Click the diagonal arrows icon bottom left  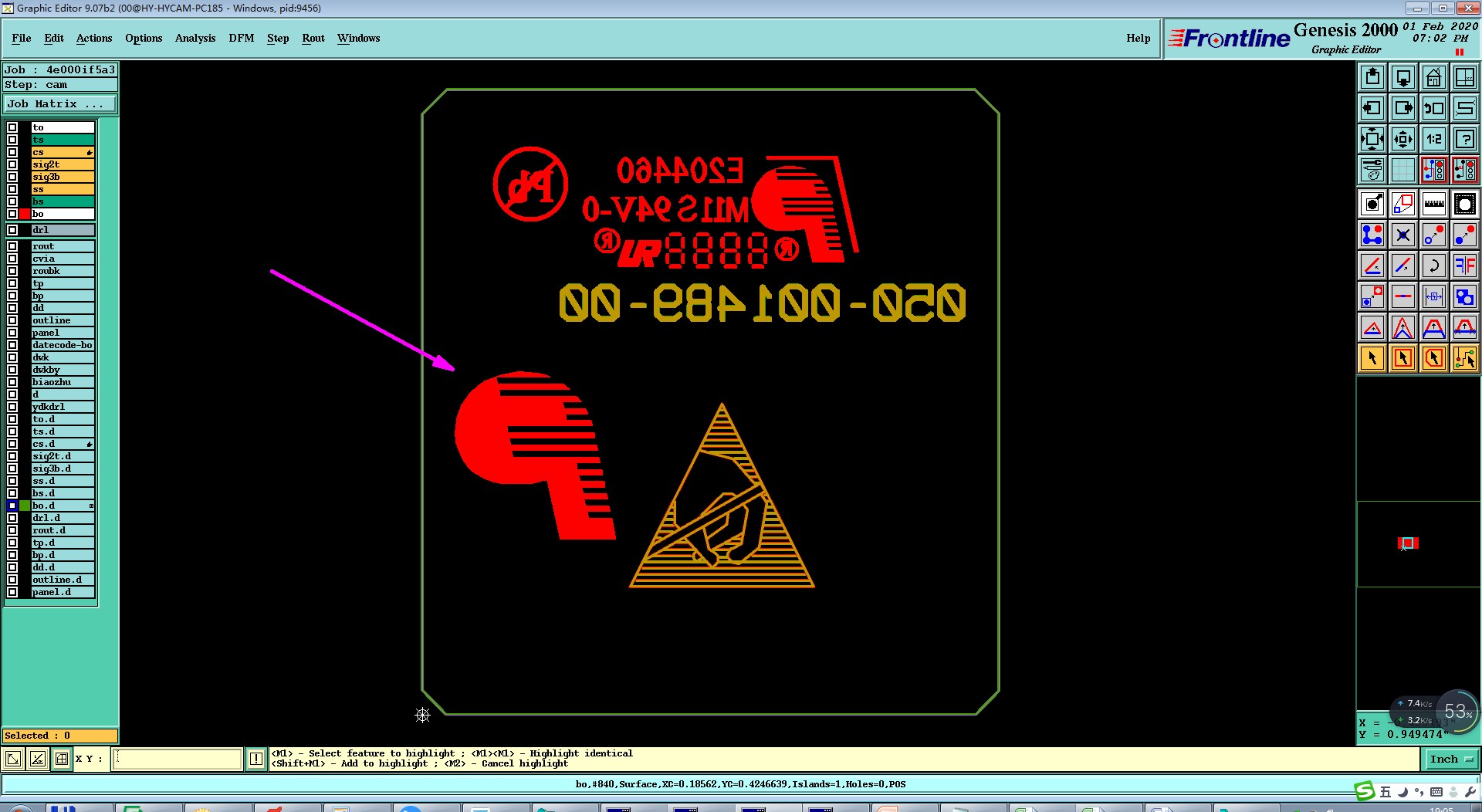point(13,759)
